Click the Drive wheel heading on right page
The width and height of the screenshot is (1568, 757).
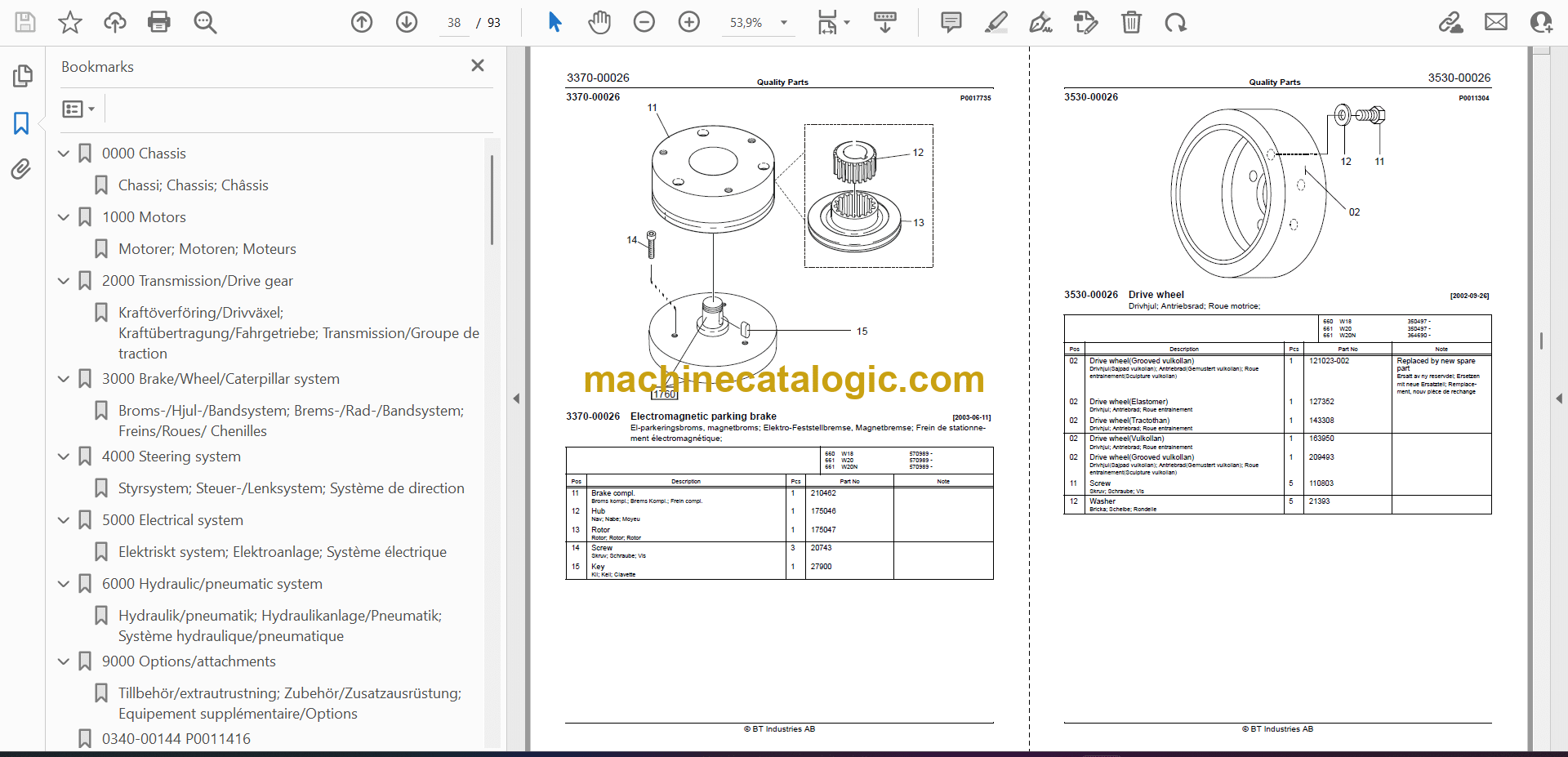1156,295
